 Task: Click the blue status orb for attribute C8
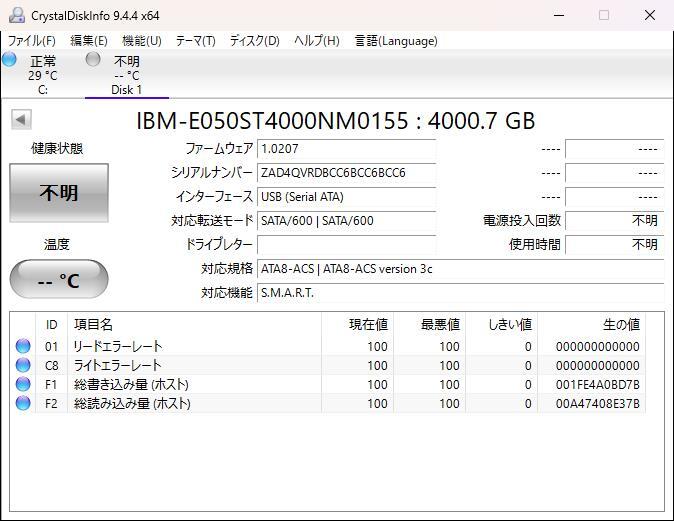click(x=23, y=365)
